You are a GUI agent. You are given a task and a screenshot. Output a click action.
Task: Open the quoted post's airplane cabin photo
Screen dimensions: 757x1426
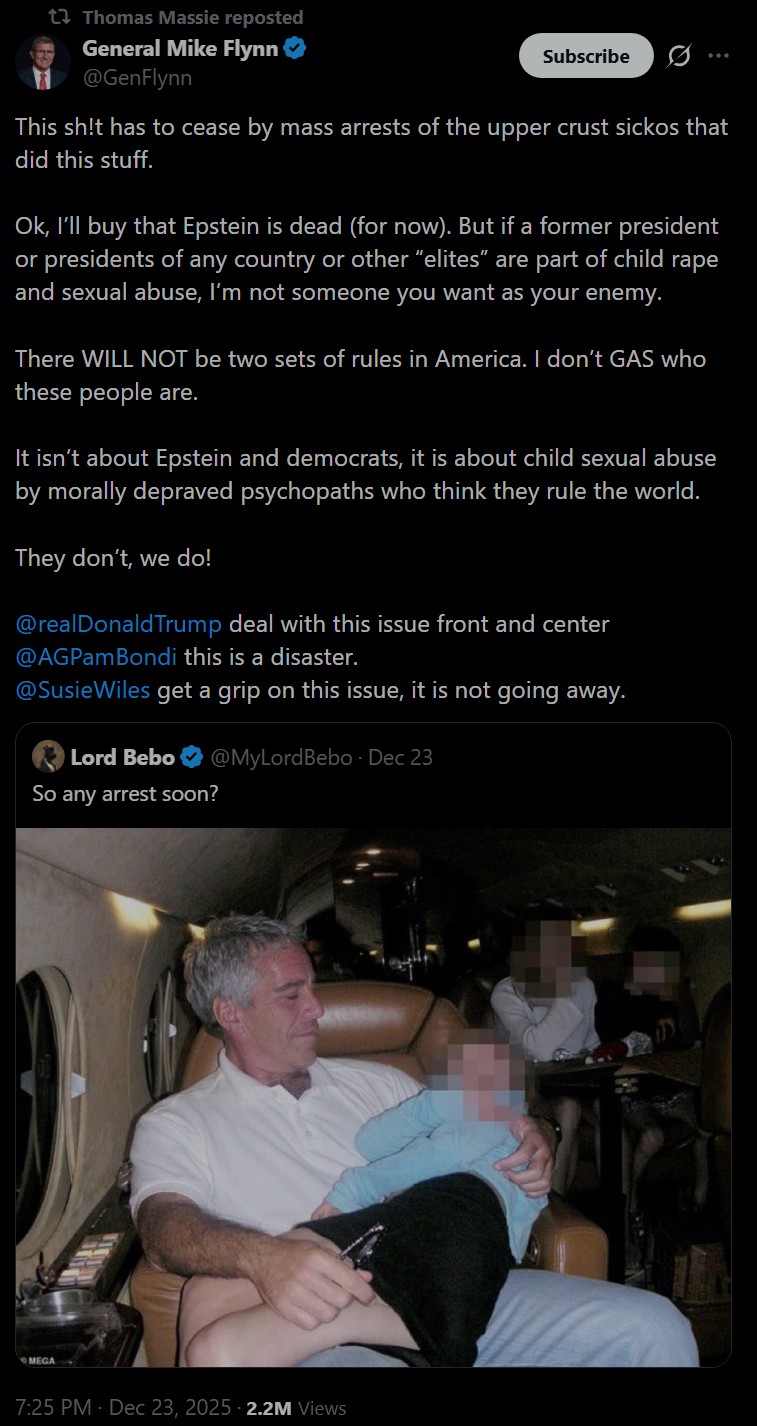tap(373, 1097)
